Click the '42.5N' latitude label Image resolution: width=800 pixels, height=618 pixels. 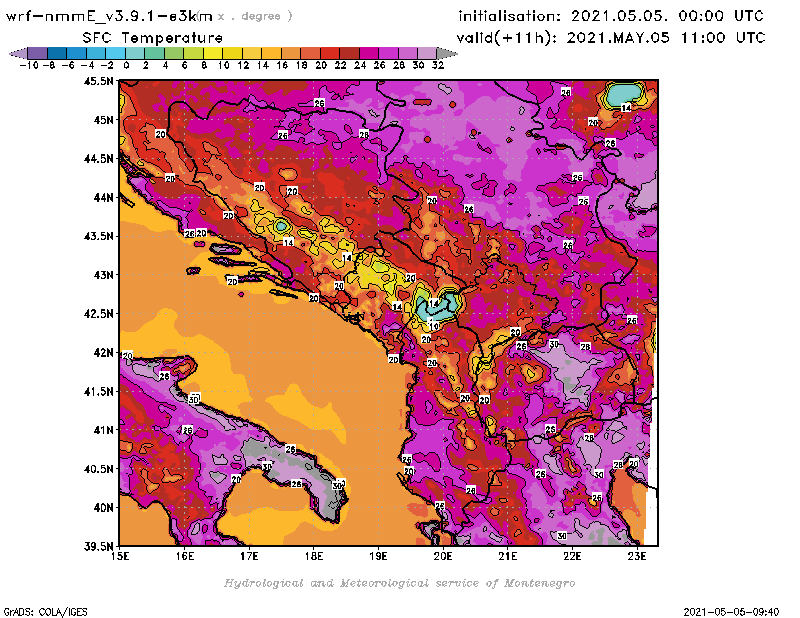98,314
